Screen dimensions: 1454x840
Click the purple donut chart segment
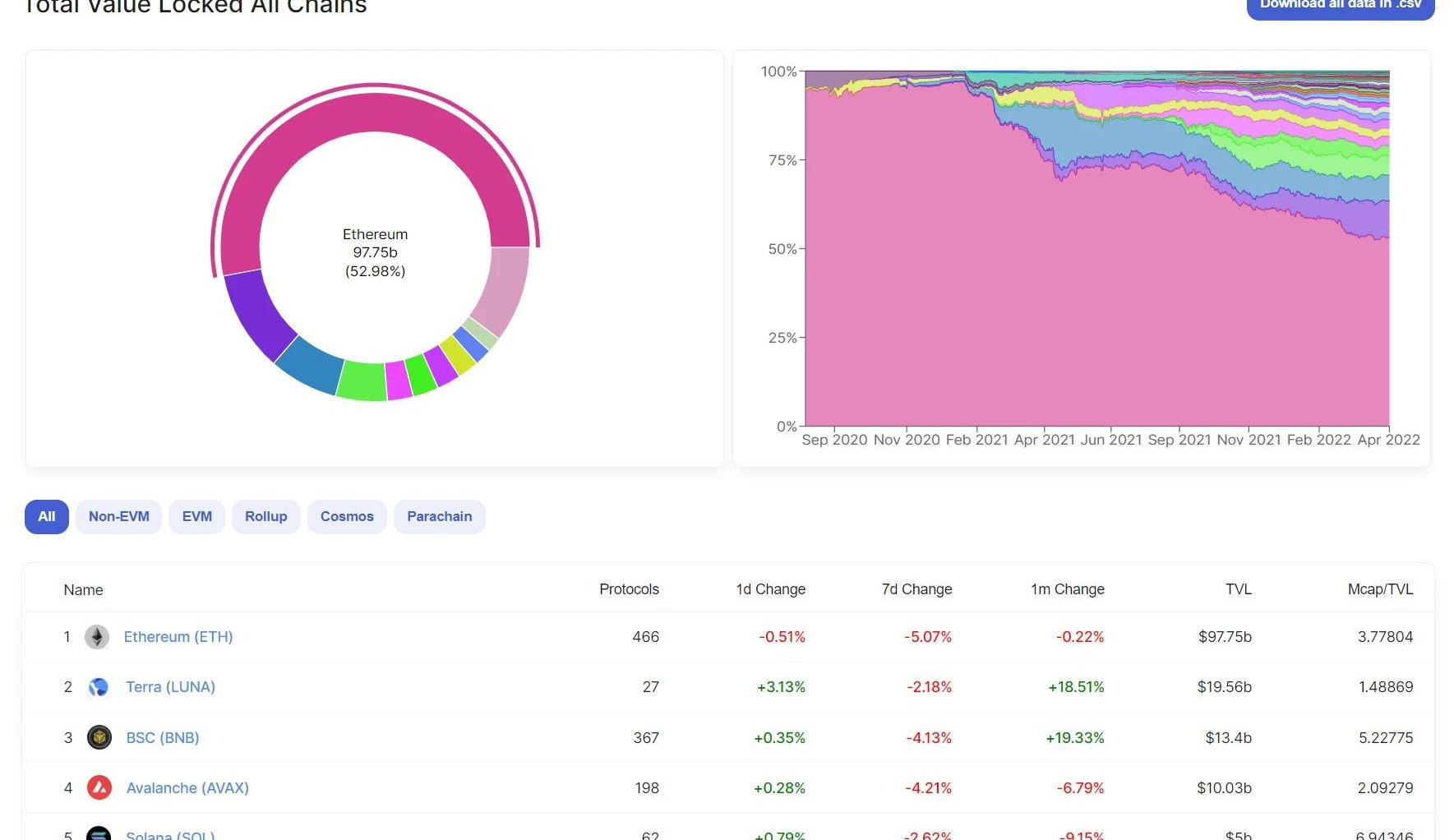click(258, 313)
